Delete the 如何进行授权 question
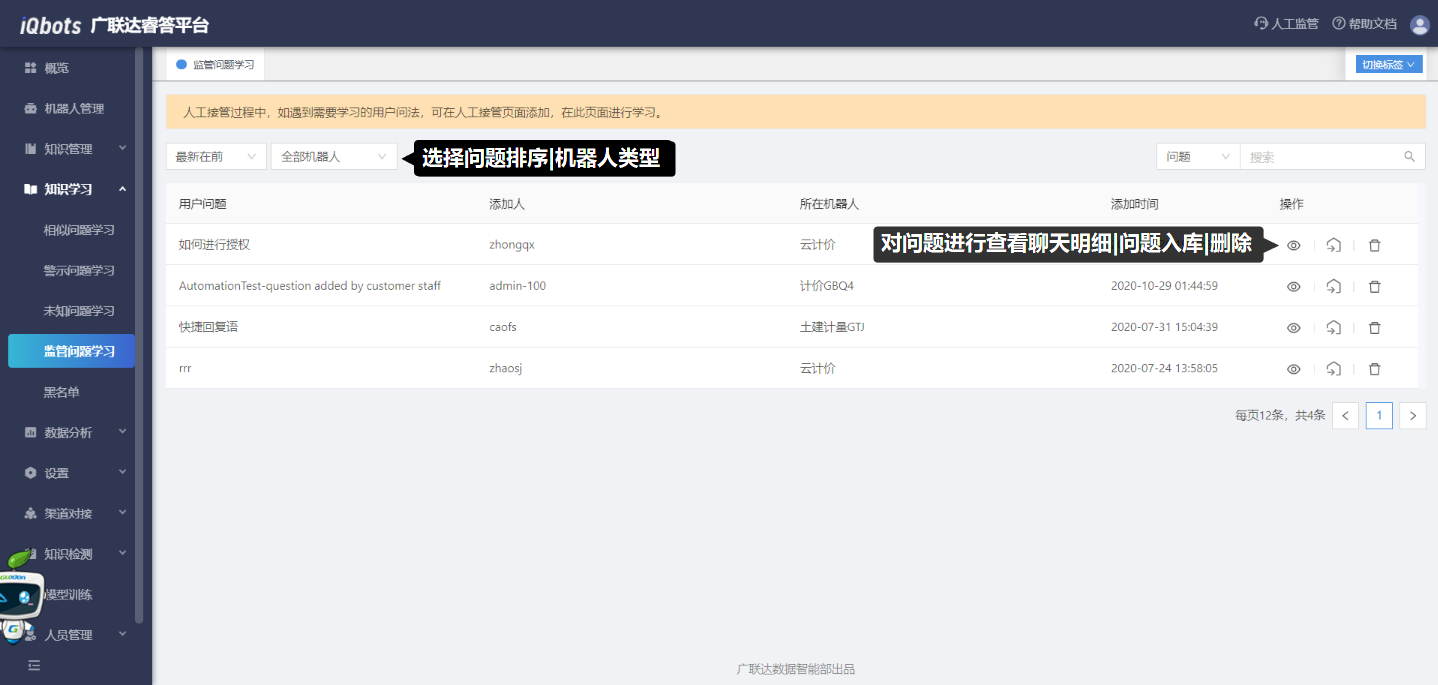This screenshot has height=685, width=1438. pos(1374,245)
